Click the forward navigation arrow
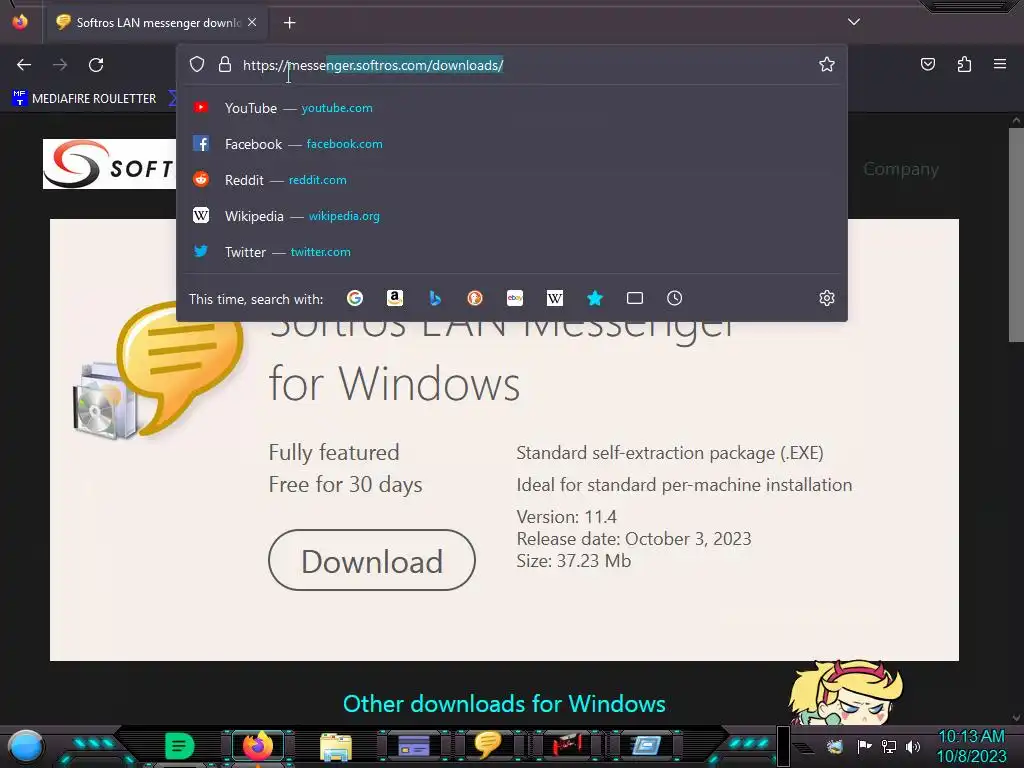Screen dimensions: 1024x768 coord(60,65)
